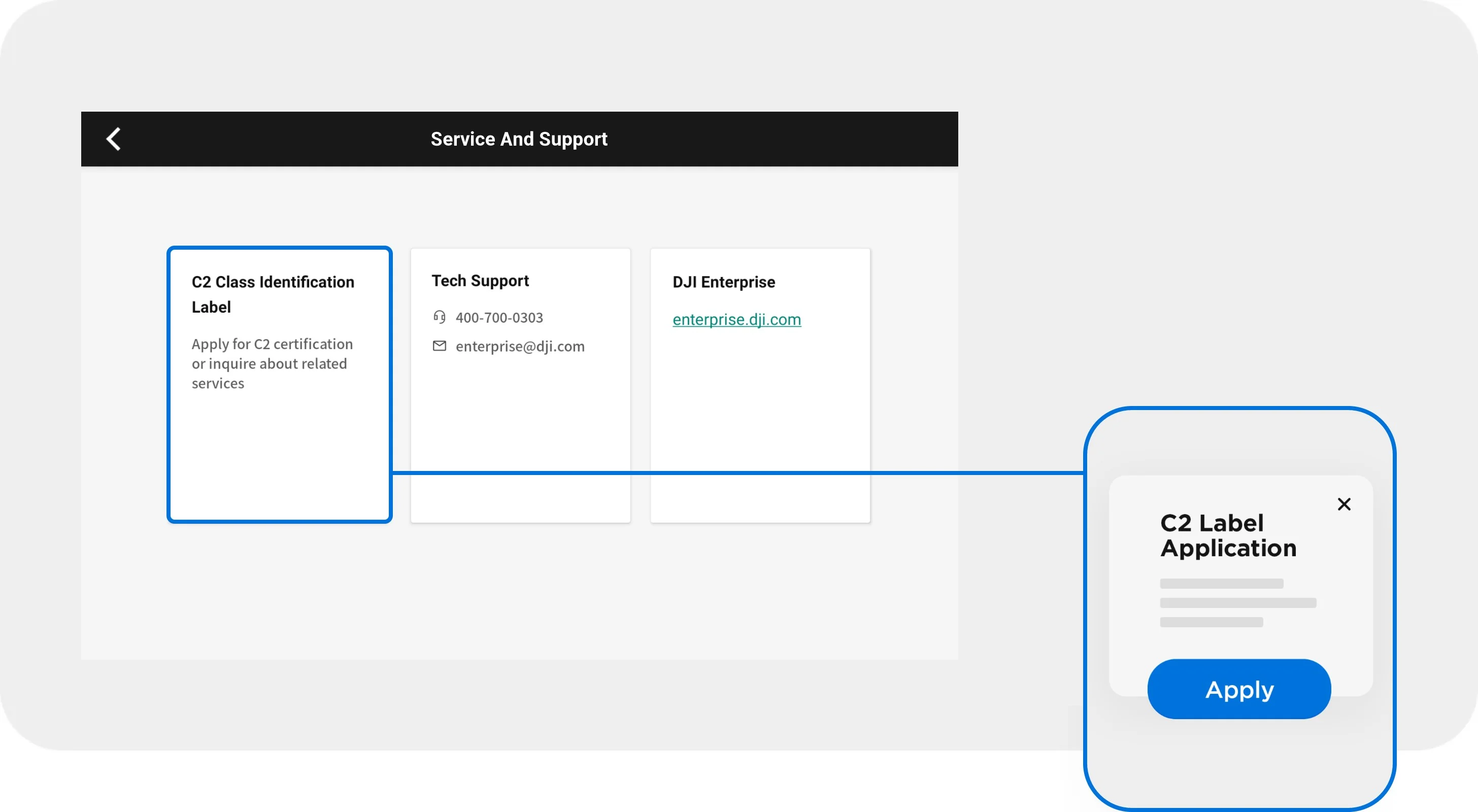Click the headset phone support icon

439,317
